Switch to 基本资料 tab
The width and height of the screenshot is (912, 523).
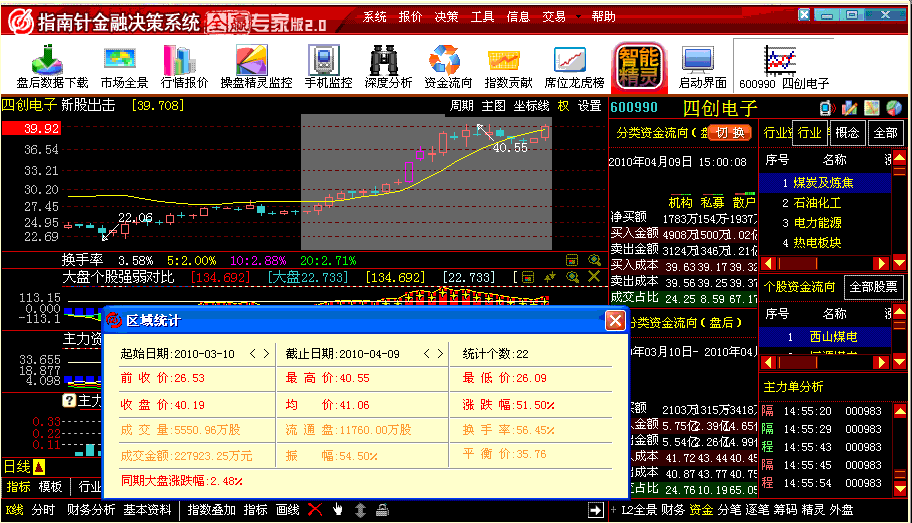tap(147, 510)
